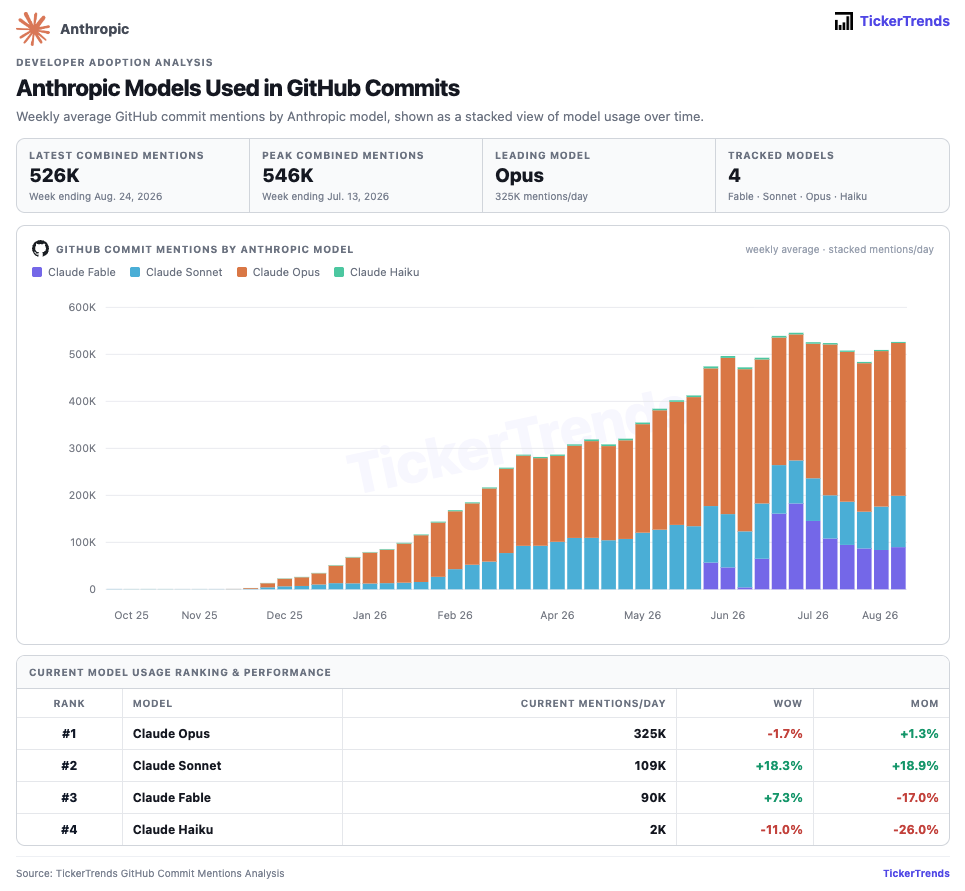This screenshot has width=965, height=891.
Task: Click the Claude Haiku green legend swatch
Action: point(339,272)
